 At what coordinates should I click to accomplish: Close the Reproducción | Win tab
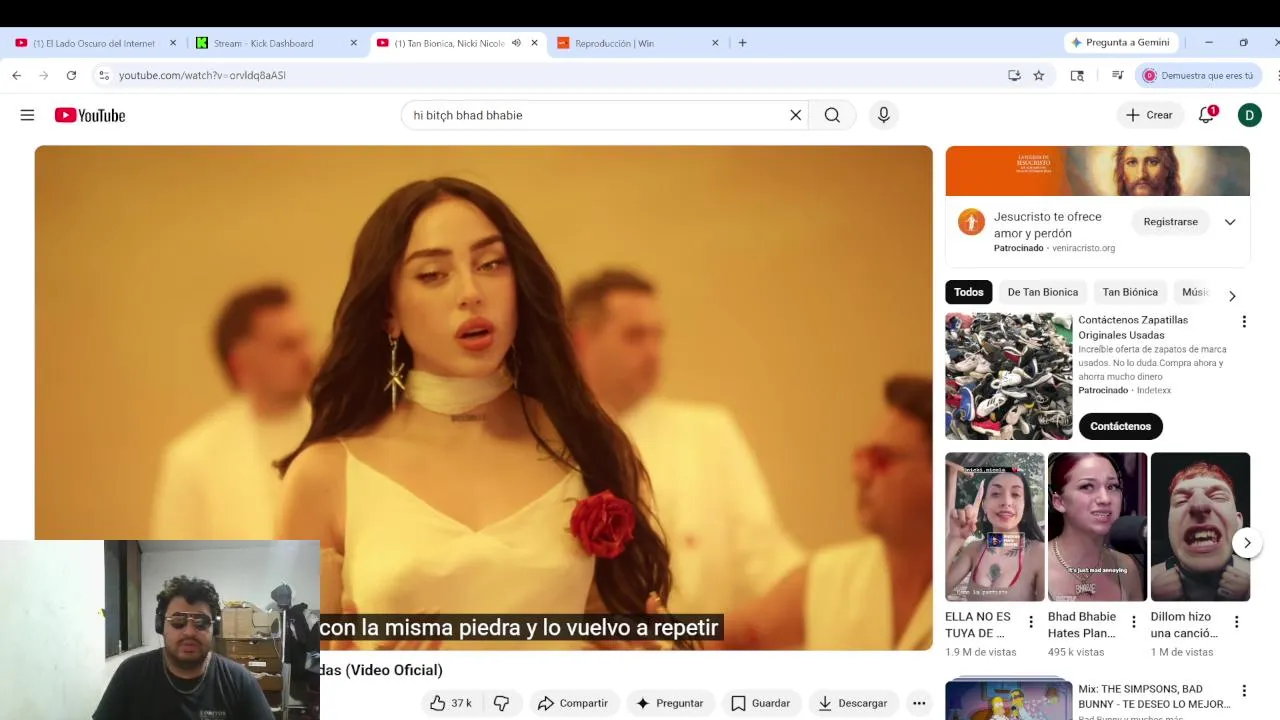click(715, 43)
